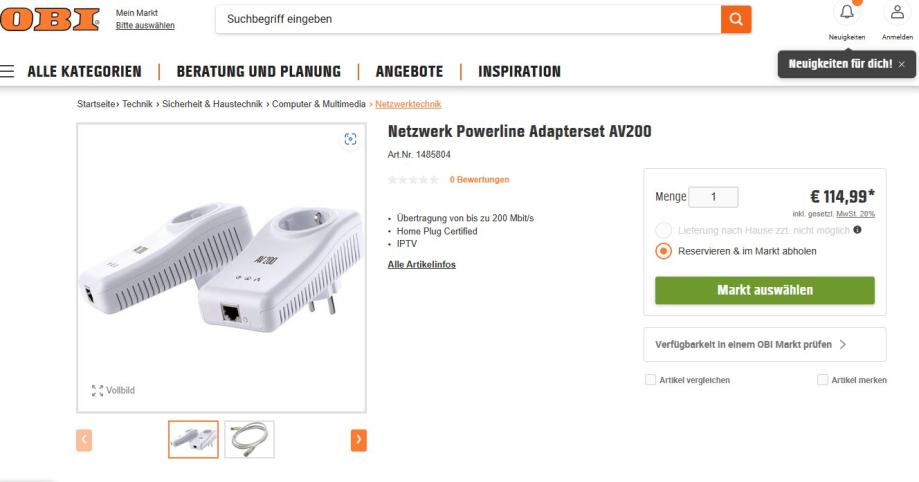Viewport: 919px width, 482px height.
Task: Show next thumbnails with right arrow
Action: point(358,438)
